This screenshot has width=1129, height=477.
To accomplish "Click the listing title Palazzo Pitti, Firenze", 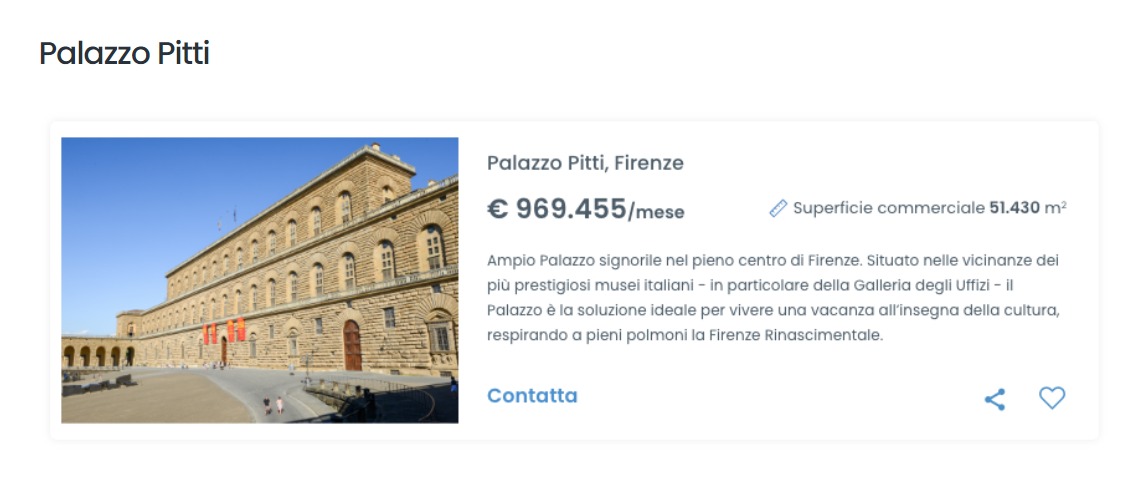I will tap(585, 162).
